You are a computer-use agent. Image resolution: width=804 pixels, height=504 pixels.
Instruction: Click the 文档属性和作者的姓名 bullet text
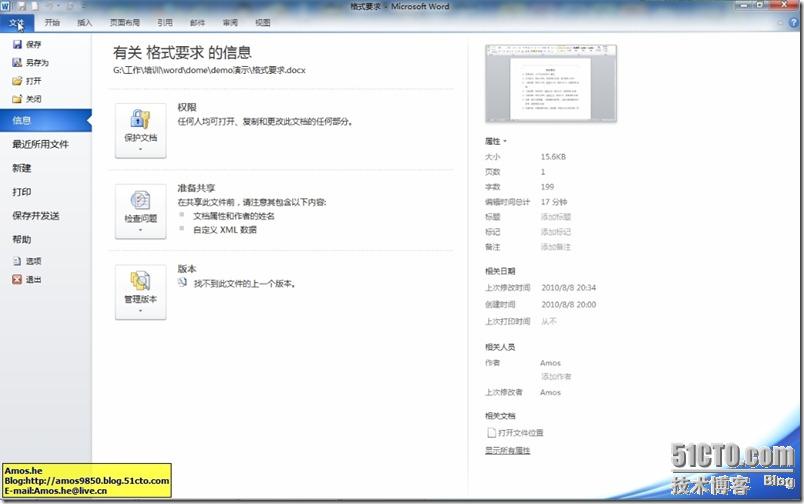(234, 216)
